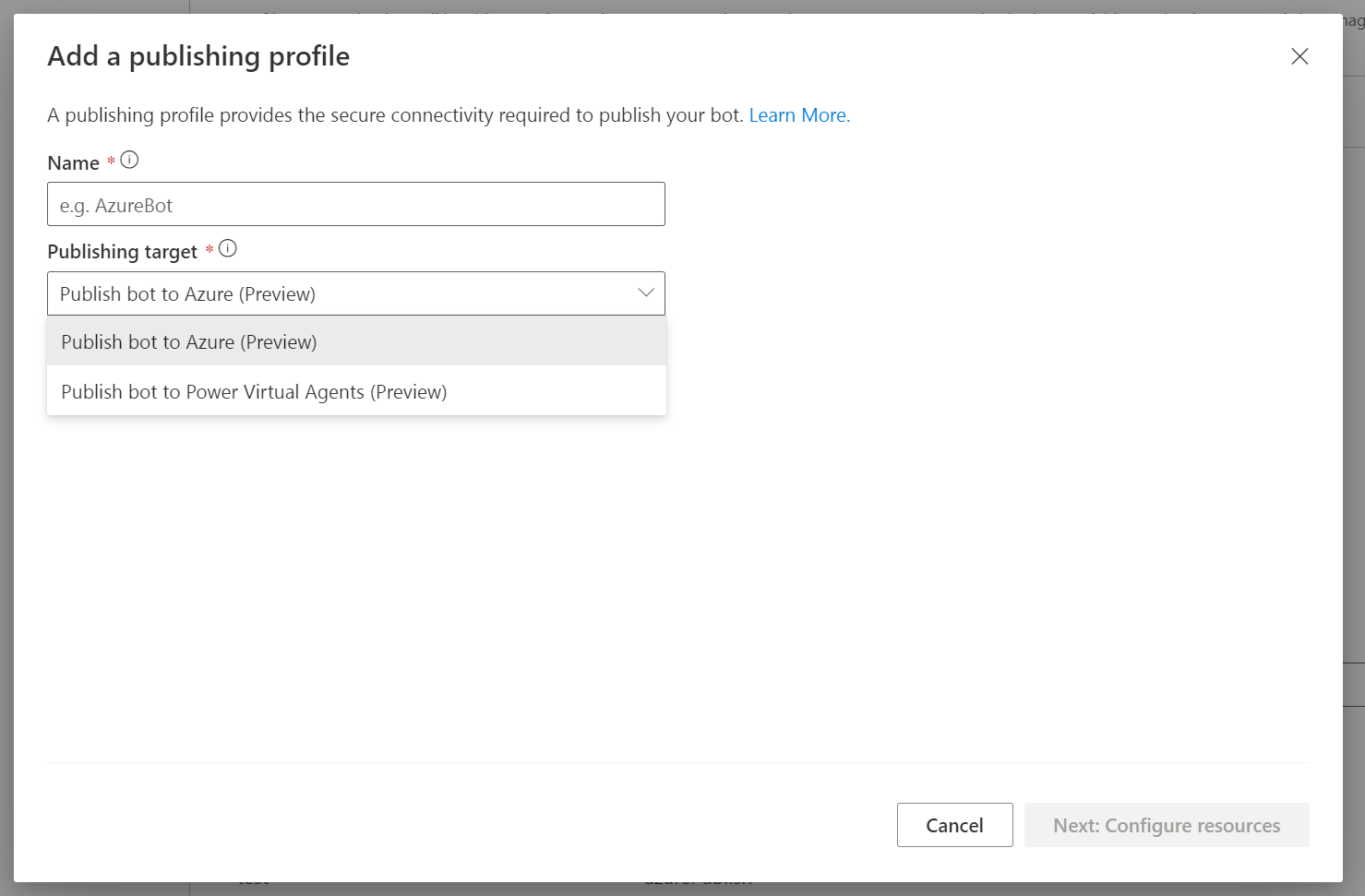The width and height of the screenshot is (1365, 896).
Task: Click the divider line above footer buttons
Action: click(x=678, y=763)
